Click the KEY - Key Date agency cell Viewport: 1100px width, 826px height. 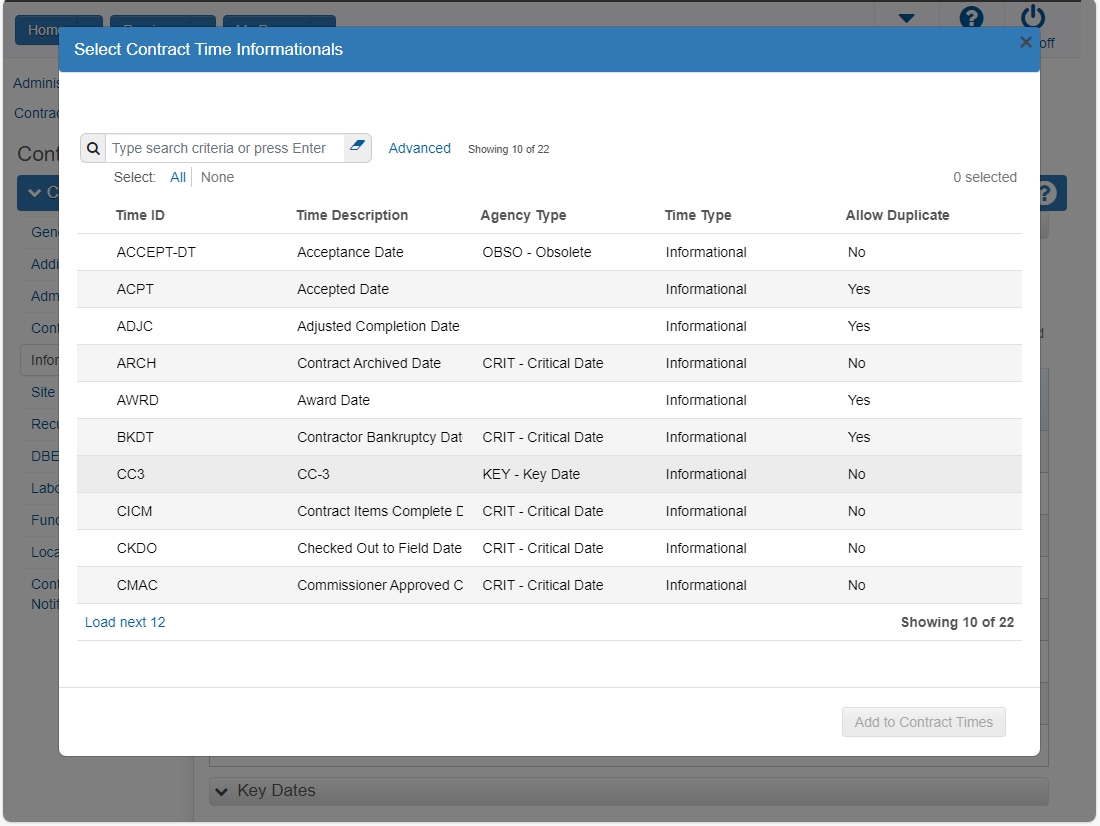click(x=531, y=474)
